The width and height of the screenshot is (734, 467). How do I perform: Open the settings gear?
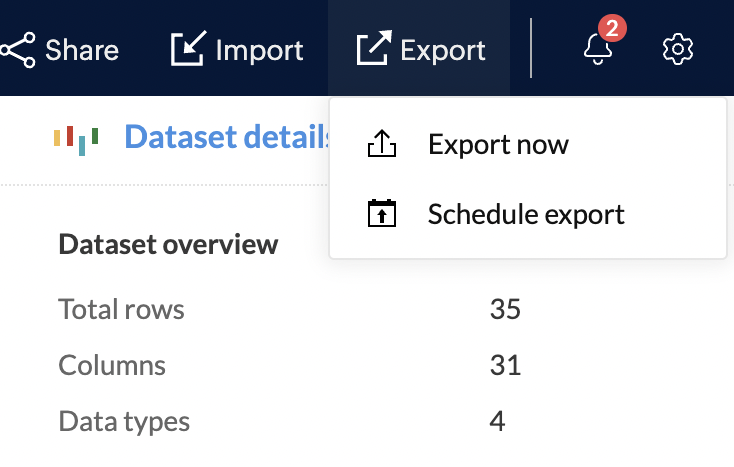click(x=678, y=49)
